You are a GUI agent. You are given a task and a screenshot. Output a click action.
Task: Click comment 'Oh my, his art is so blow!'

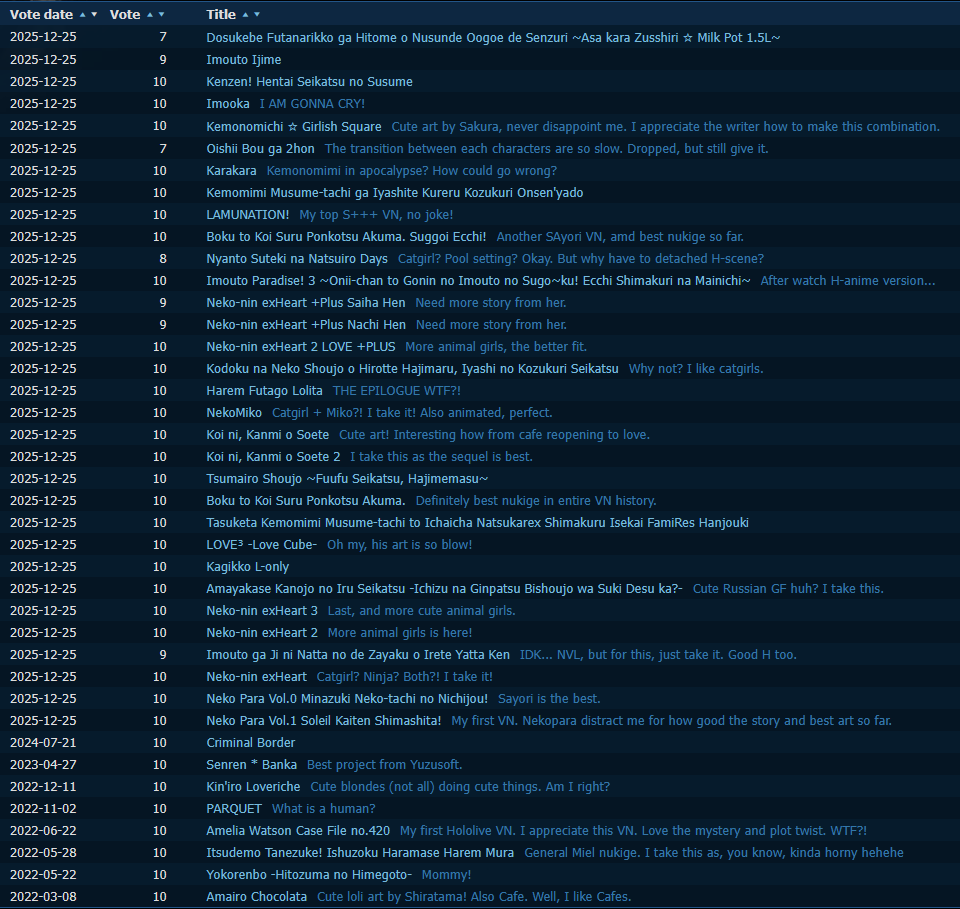[399, 545]
